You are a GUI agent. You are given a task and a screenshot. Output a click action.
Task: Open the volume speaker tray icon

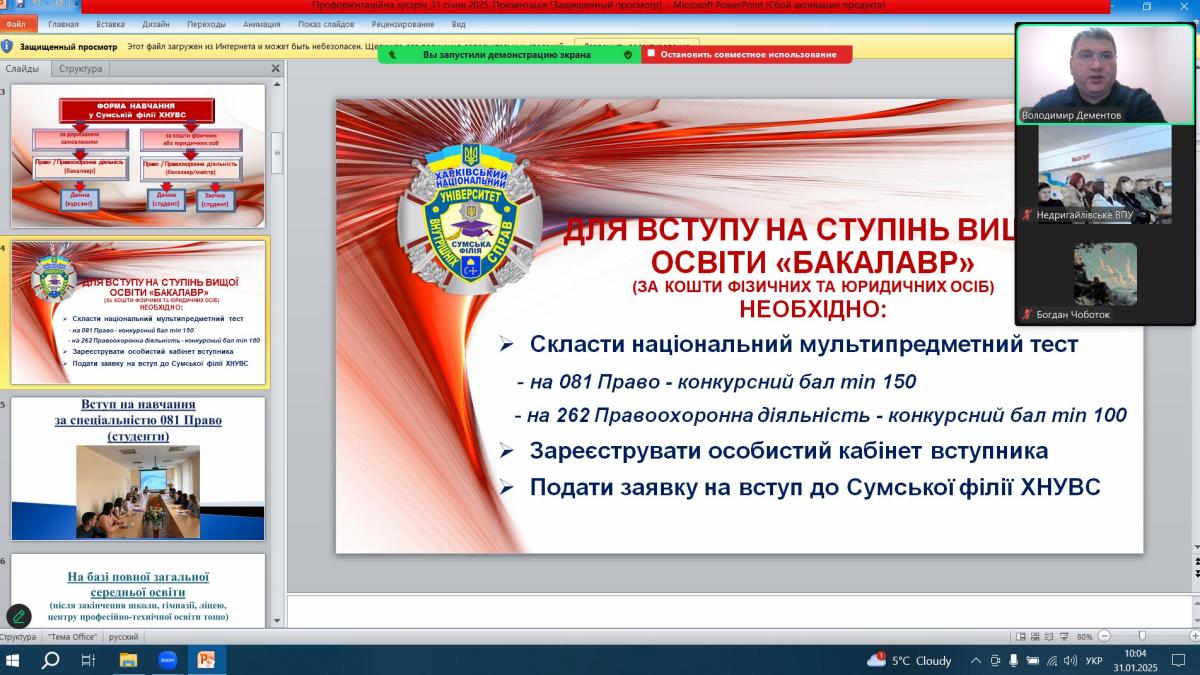pyautogui.click(x=1070, y=660)
